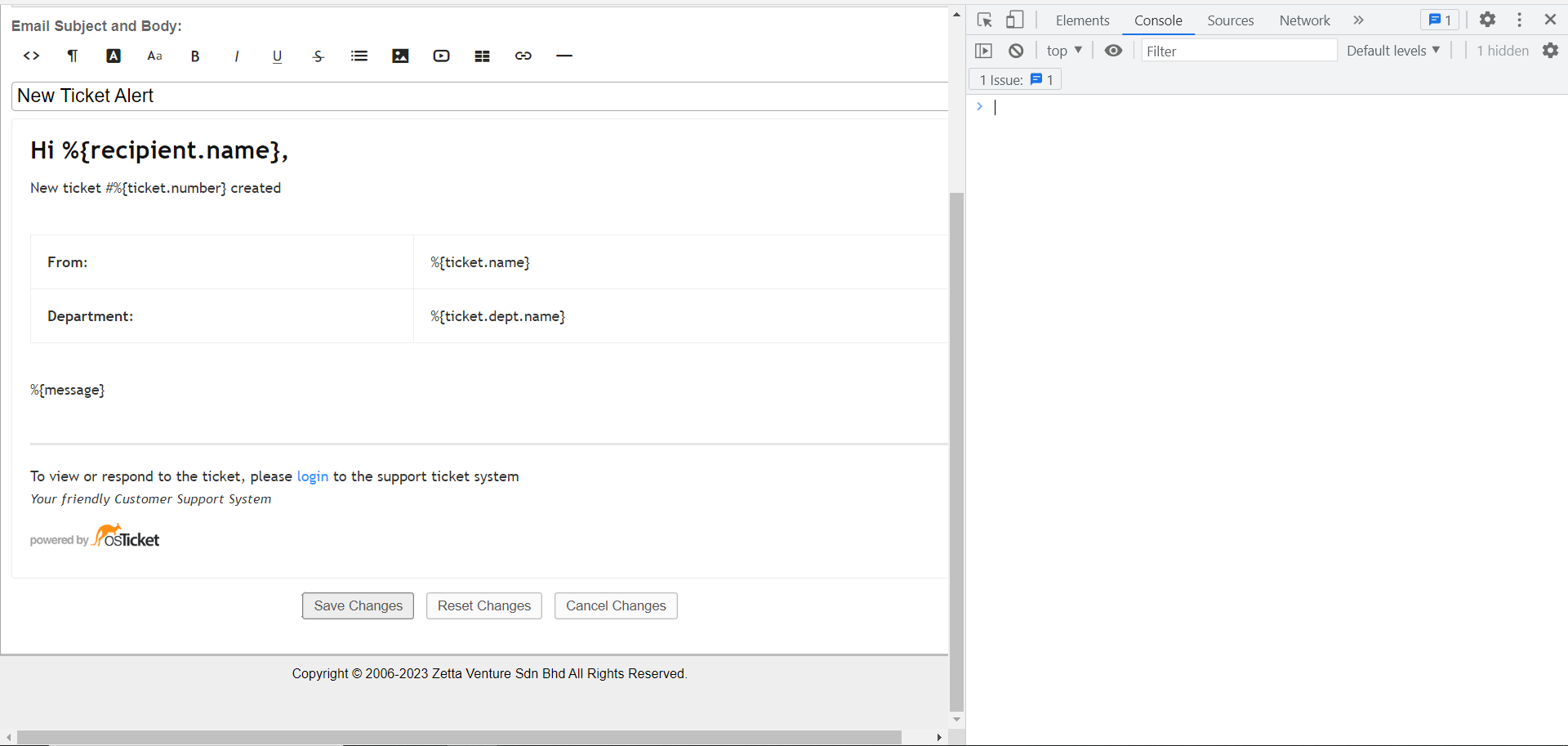This screenshot has height=746, width=1568.
Task: Toggle HTML source code view
Action: tap(32, 56)
